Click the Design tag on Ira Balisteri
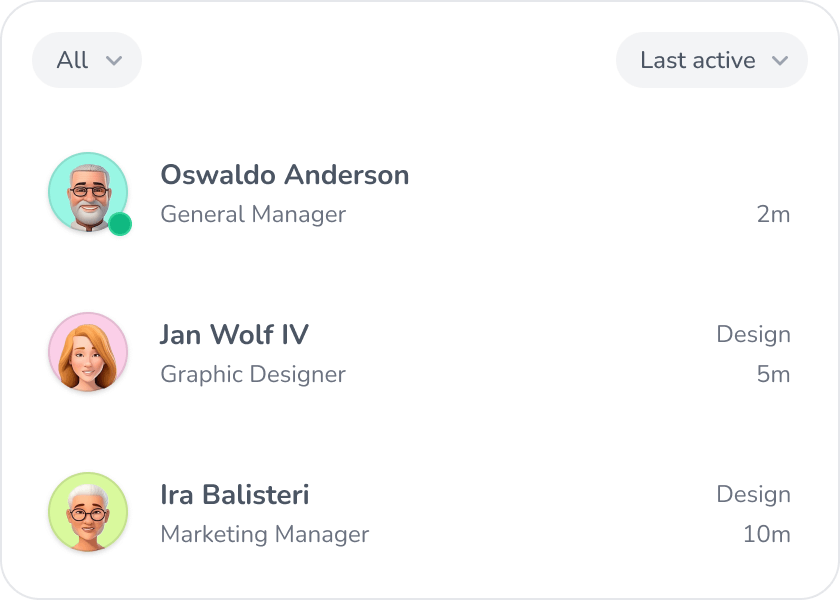The width and height of the screenshot is (840, 600). pyautogui.click(x=754, y=494)
